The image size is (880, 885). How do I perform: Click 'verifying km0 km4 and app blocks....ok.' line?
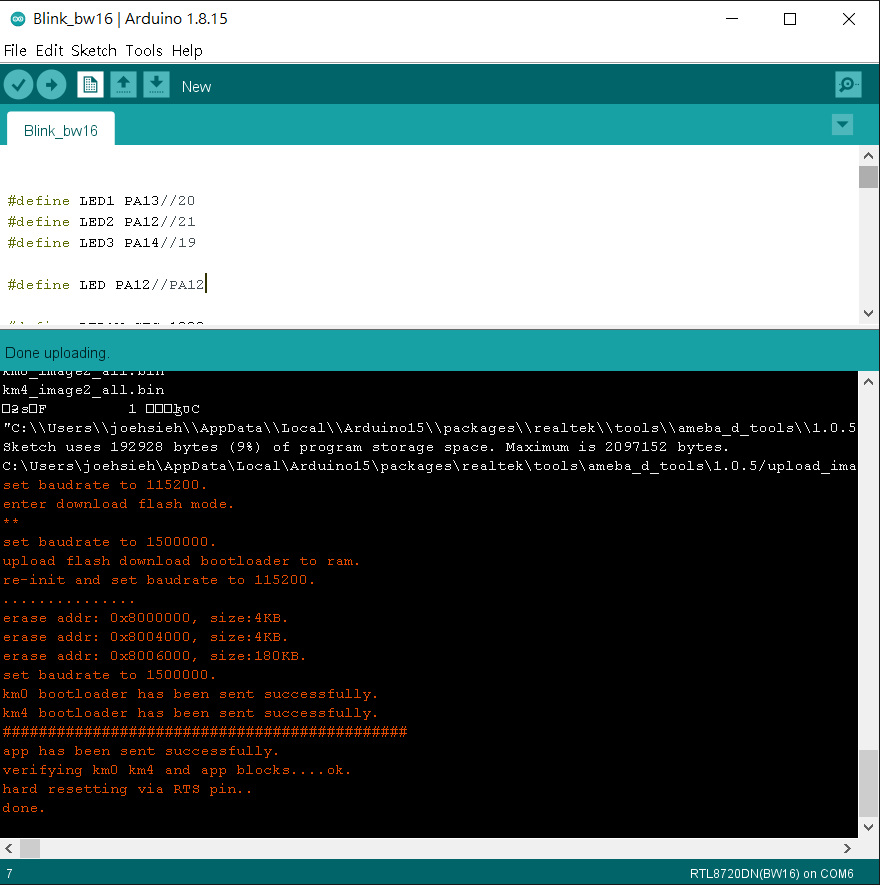click(x=177, y=770)
